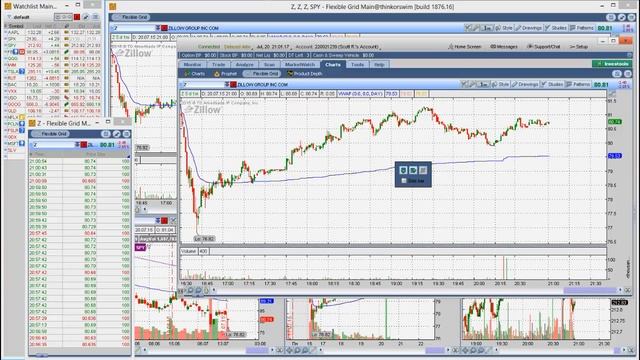
Task: Click the Symbol column header in watchlist
Action: 16,26
